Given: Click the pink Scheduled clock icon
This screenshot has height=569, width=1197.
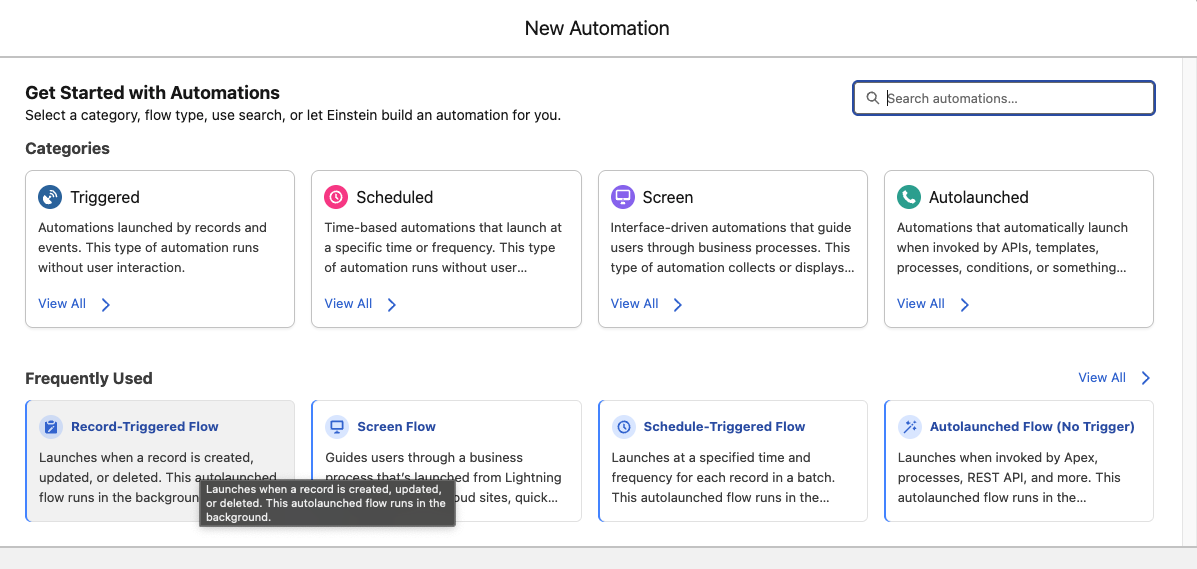Looking at the screenshot, I should 336,197.
